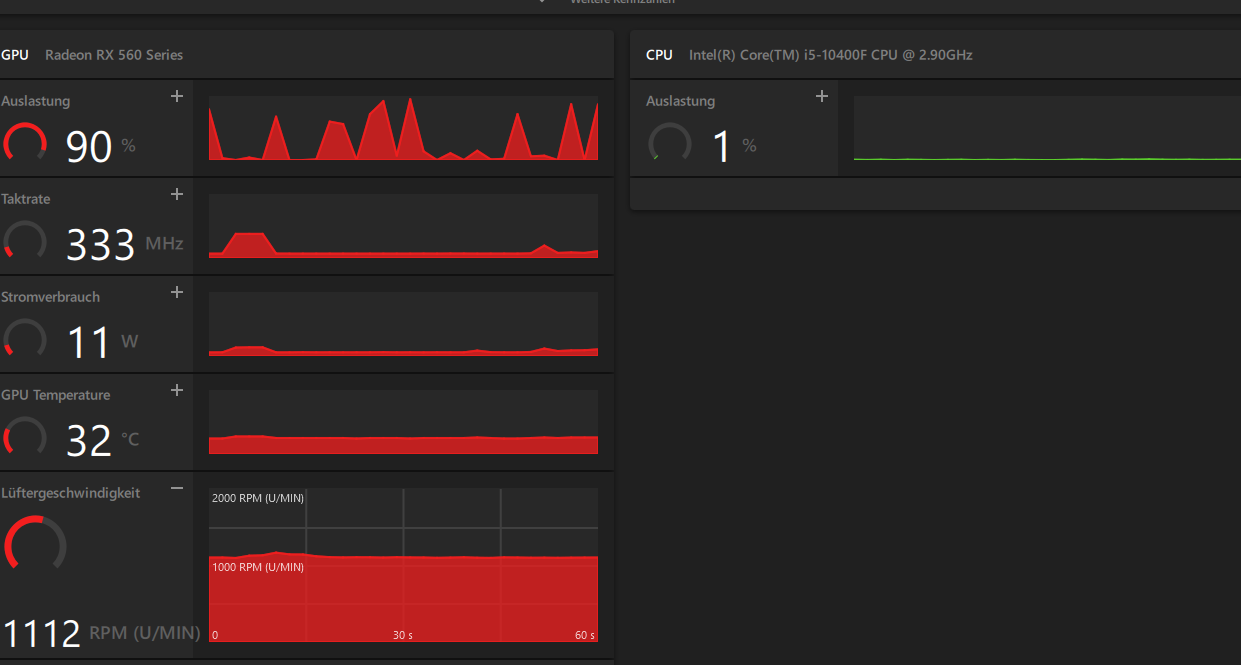Viewport: 1241px width, 665px height.
Task: Click the Stromverbrauch metric label
Action: coord(51,297)
